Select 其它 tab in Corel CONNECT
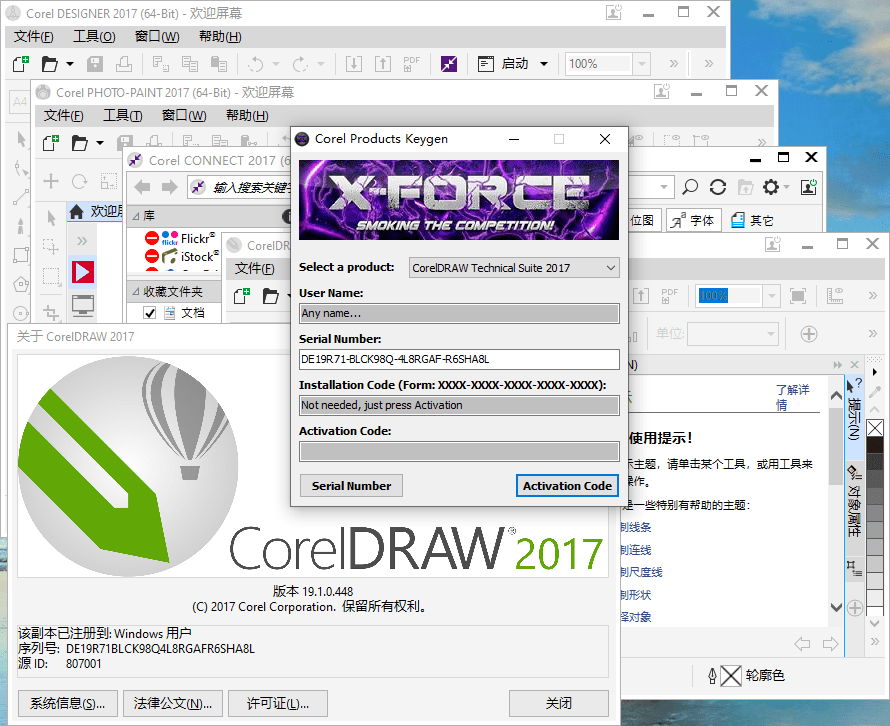 [x=752, y=220]
